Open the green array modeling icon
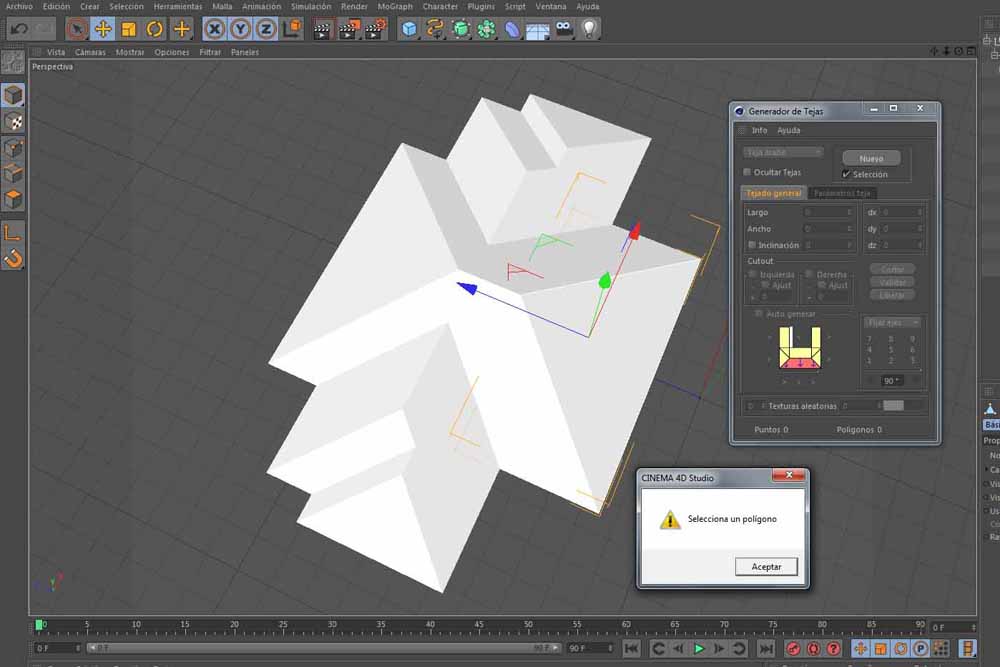Image resolution: width=1000 pixels, height=667 pixels. pos(487,29)
